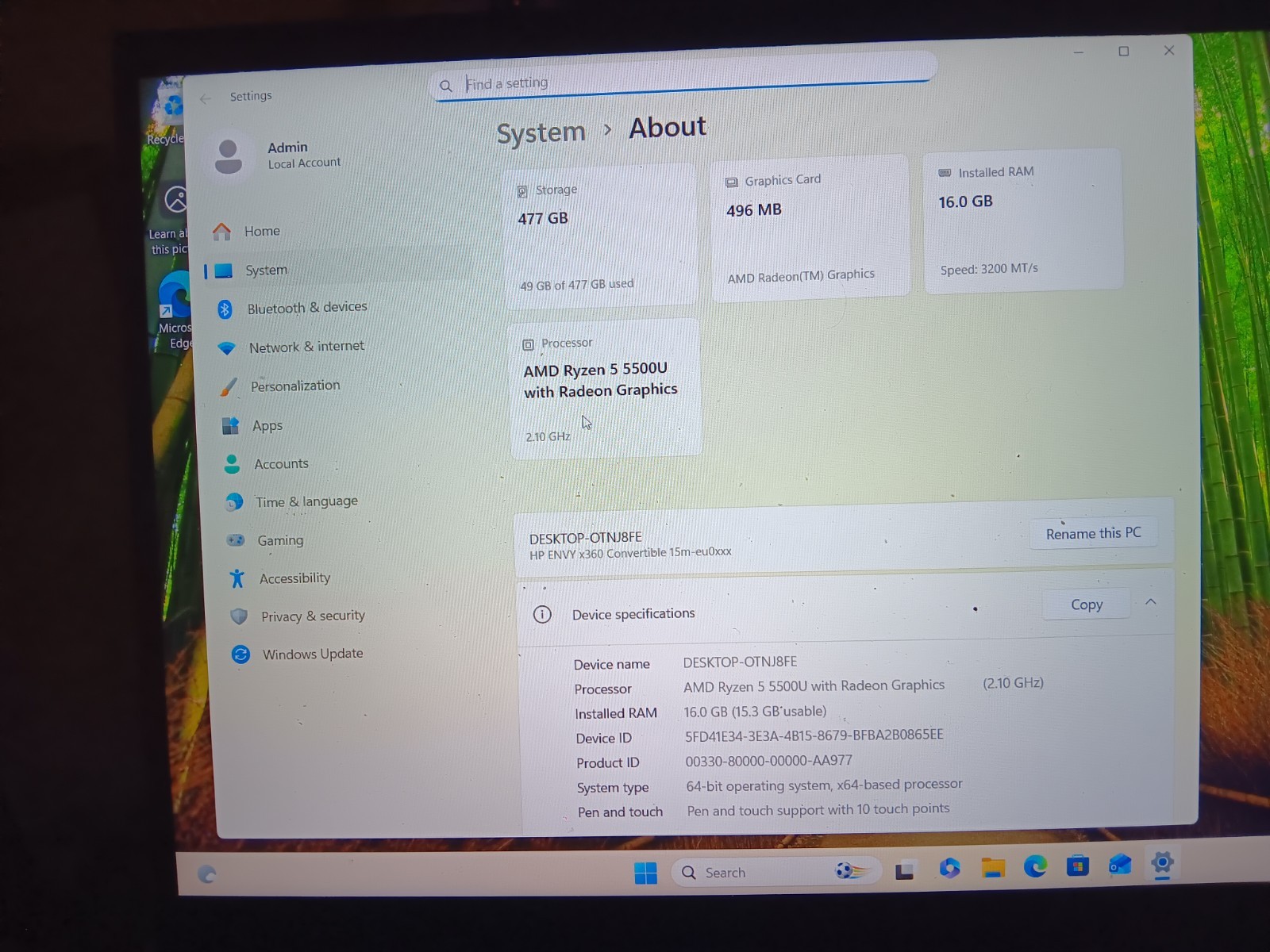Click the Installed RAM 16.0 GB usable value

tap(755, 712)
